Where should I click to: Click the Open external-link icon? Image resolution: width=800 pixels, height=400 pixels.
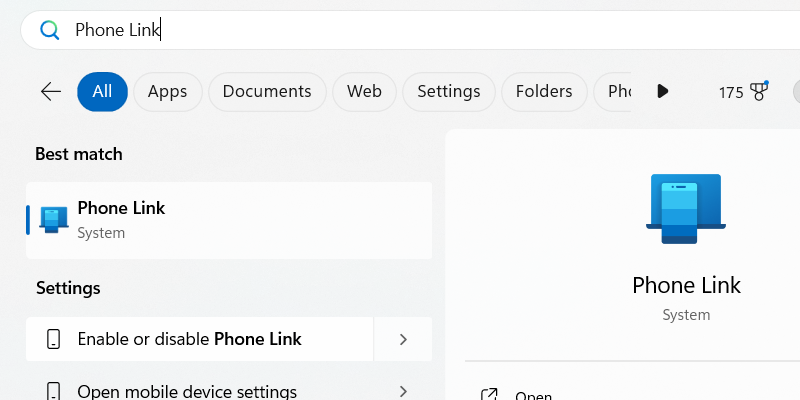pyautogui.click(x=489, y=395)
